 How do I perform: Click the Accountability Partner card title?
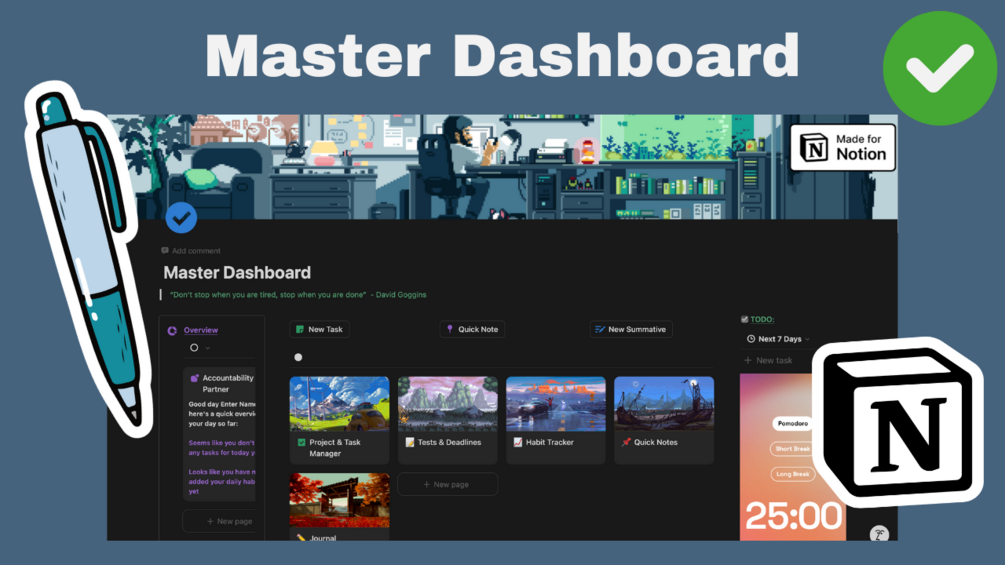pos(228,383)
